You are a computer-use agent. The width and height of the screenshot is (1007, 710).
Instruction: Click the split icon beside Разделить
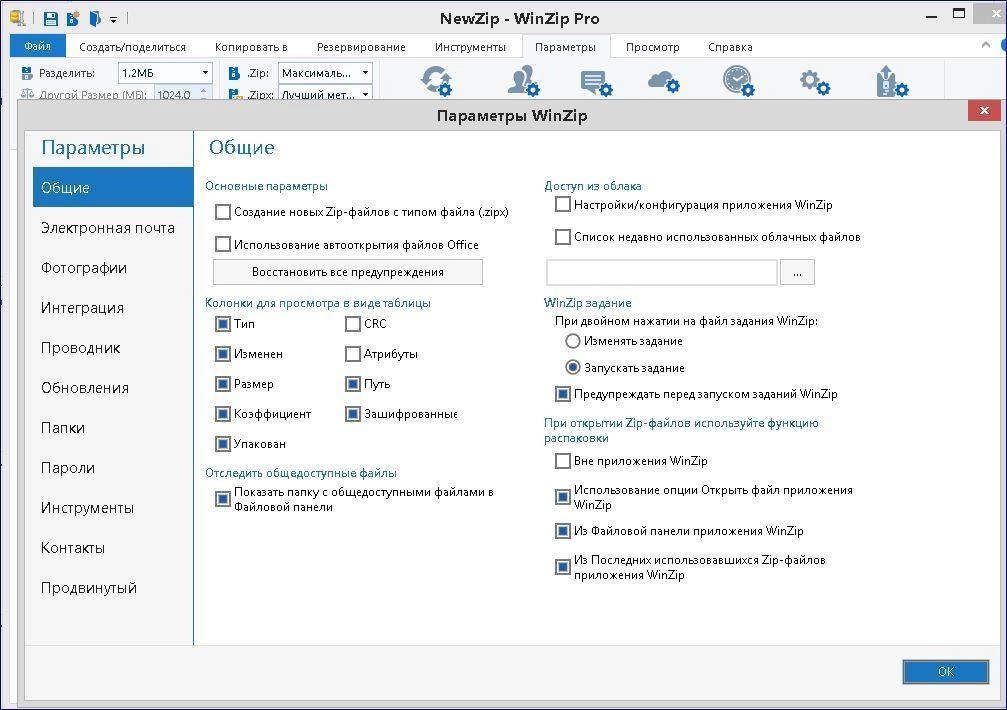[x=27, y=73]
